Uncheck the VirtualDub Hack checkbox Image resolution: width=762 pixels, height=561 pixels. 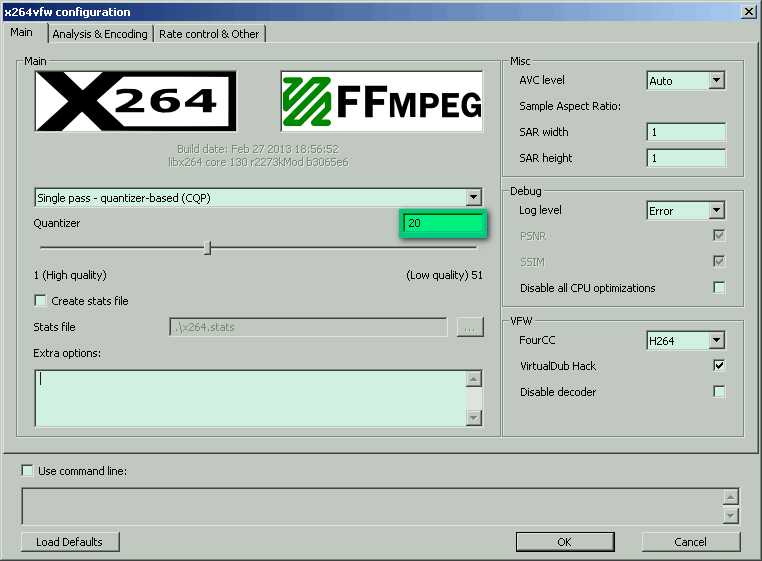pos(719,365)
